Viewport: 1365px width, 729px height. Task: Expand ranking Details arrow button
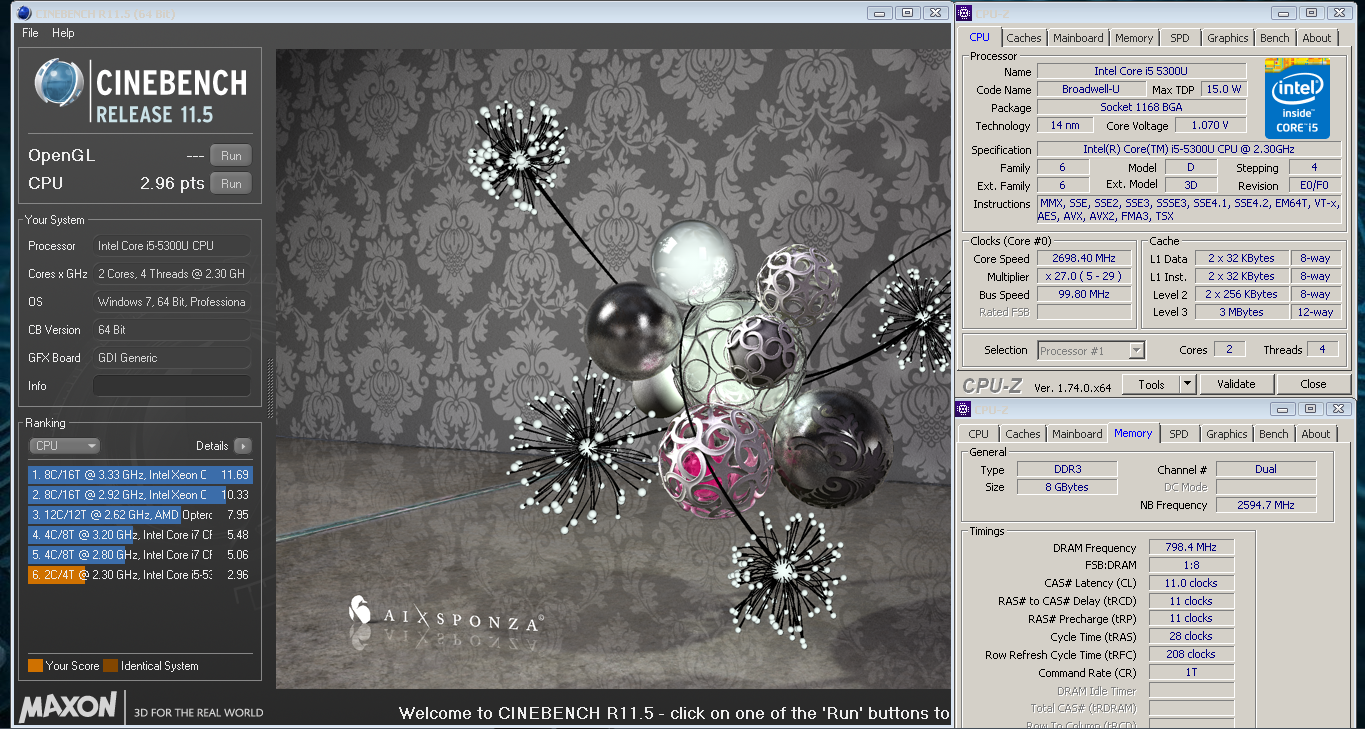[x=243, y=446]
